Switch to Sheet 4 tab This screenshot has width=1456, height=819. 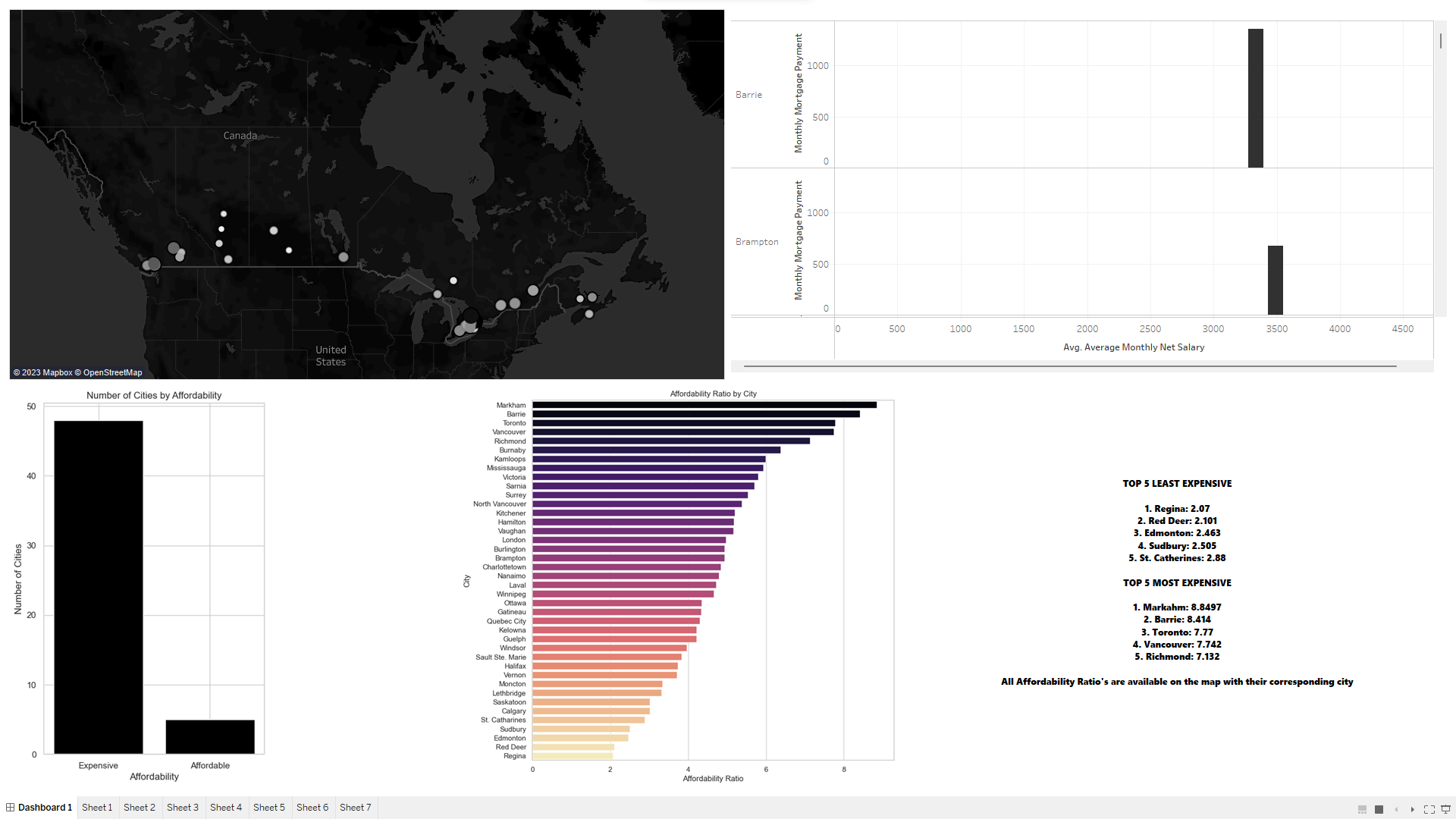226,807
